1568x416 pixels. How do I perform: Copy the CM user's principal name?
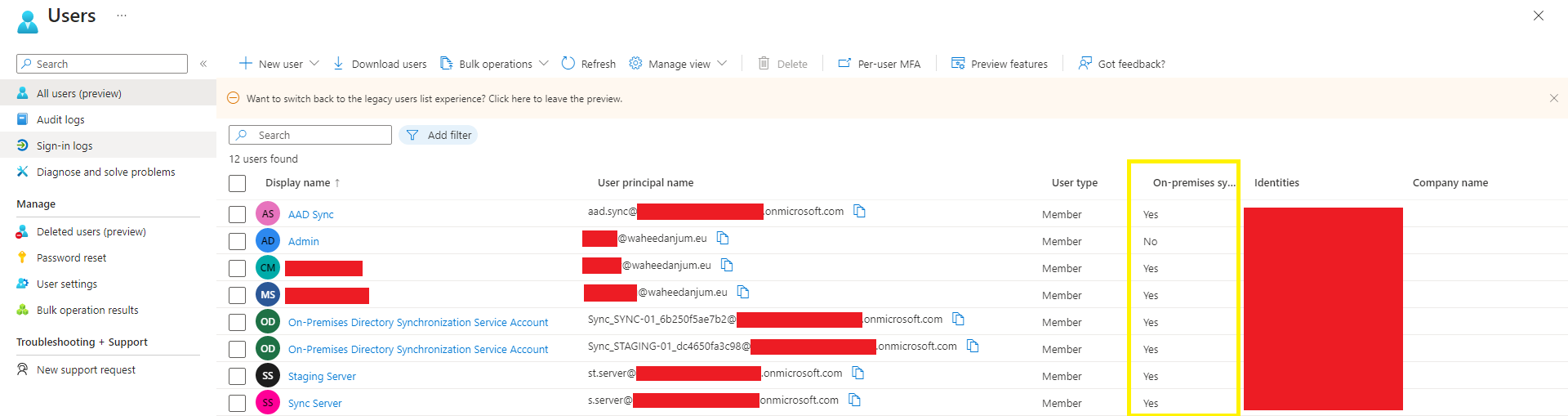727,265
